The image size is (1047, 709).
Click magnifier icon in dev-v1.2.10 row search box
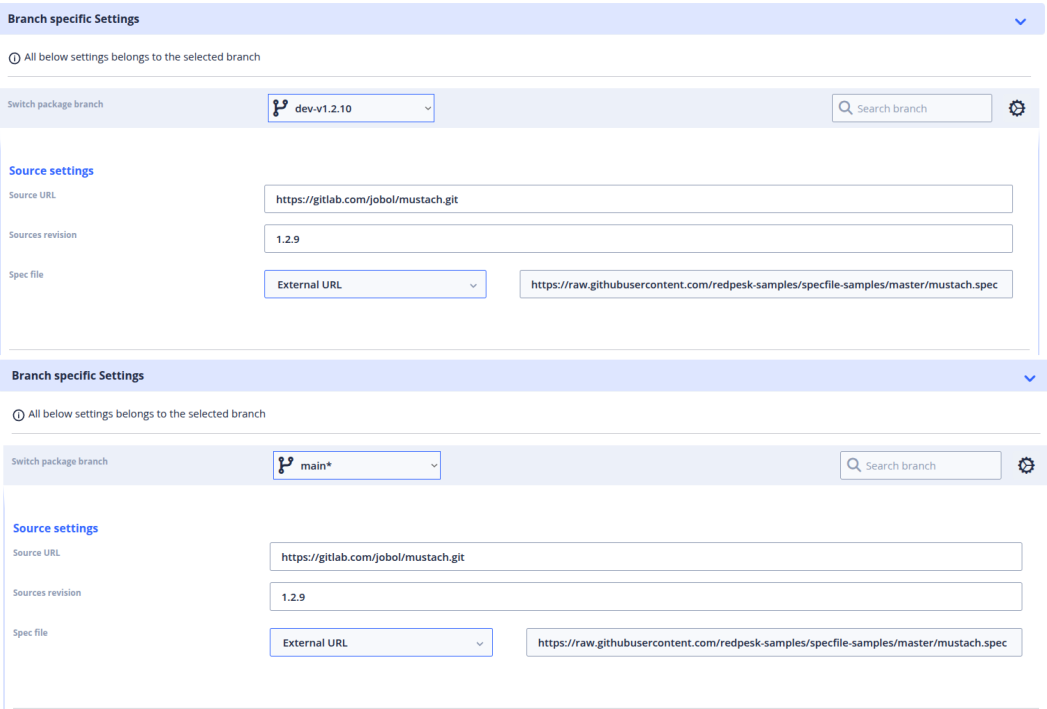click(x=846, y=109)
